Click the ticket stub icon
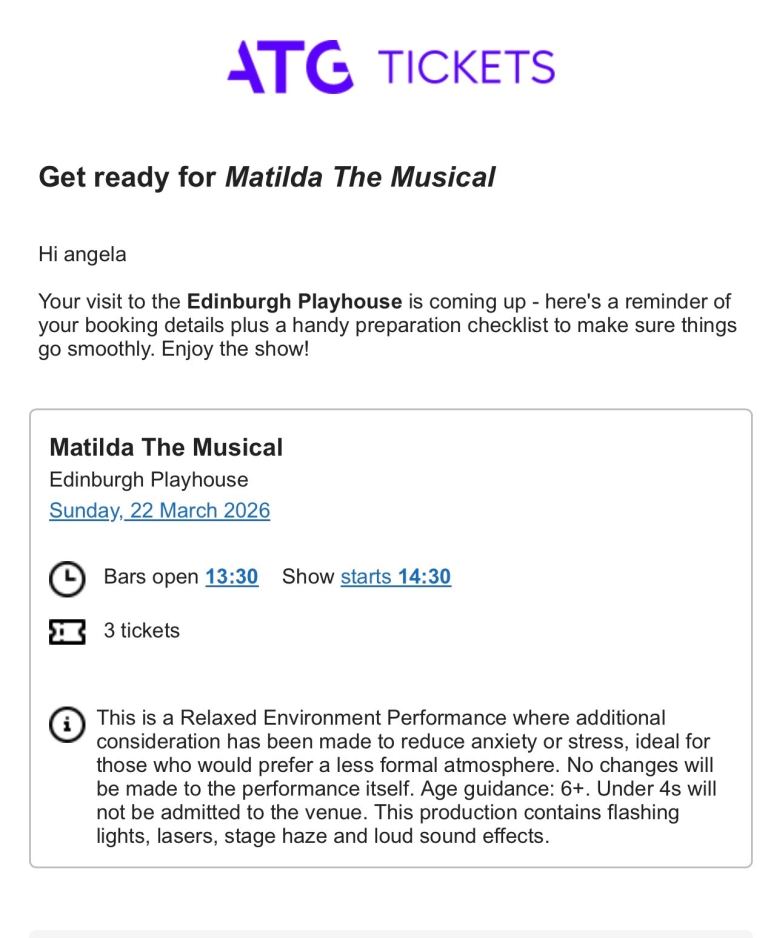This screenshot has width=768, height=938. point(67,632)
